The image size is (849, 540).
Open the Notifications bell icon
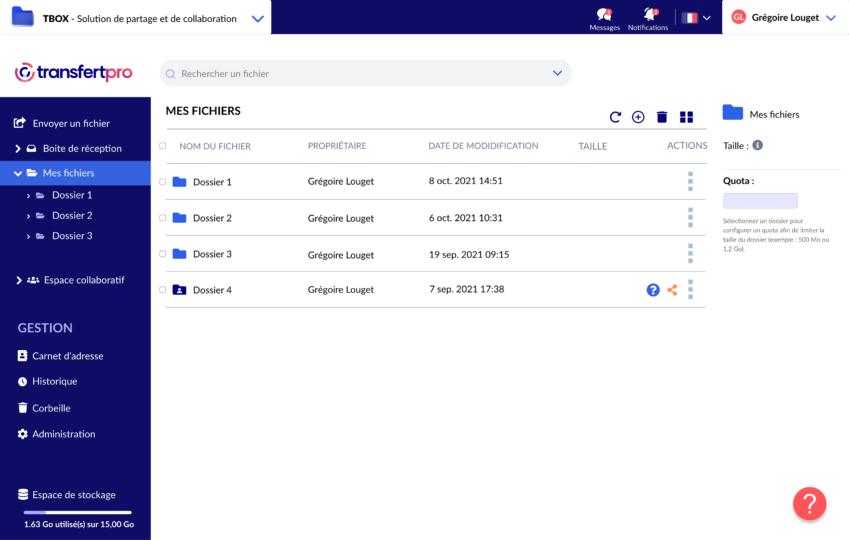(x=650, y=16)
